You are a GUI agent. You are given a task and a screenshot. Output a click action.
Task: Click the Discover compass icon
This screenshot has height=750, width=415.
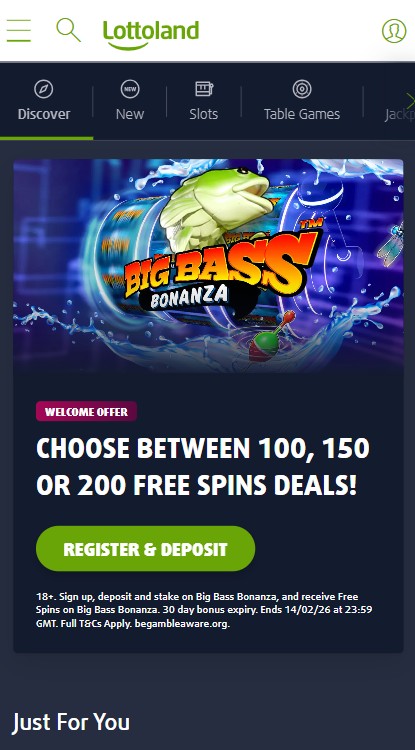(x=44, y=89)
